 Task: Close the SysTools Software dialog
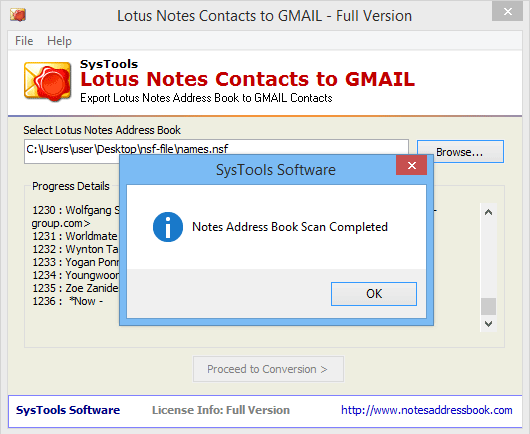point(411,165)
